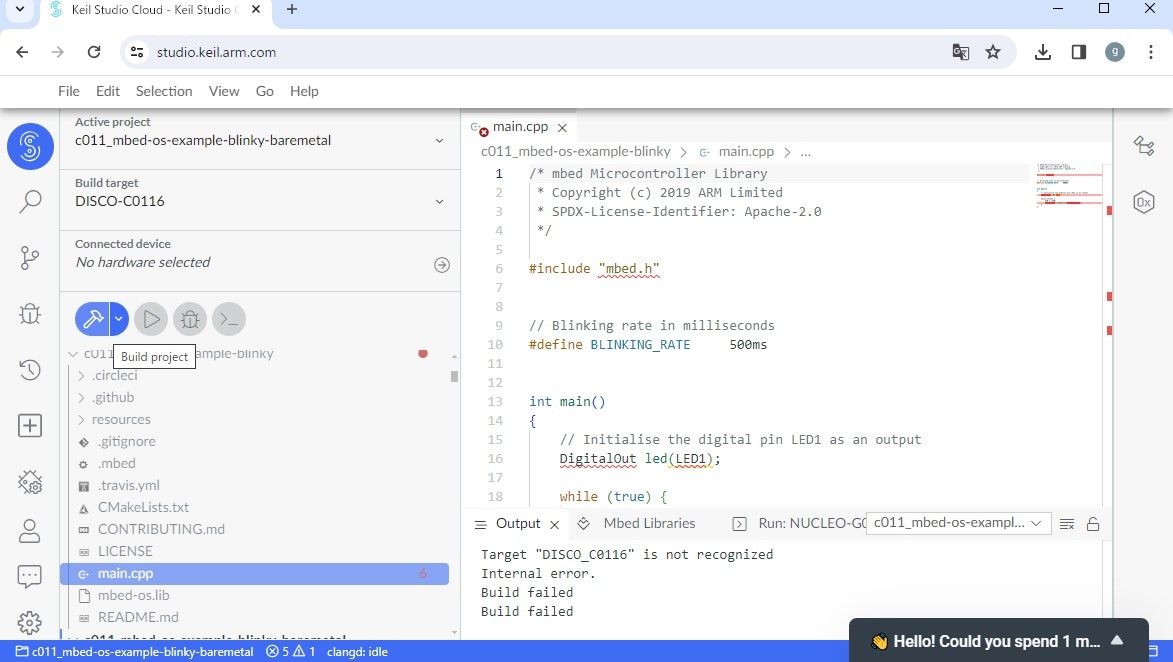Open README.md file
Viewport: 1173px width, 662px height.
tap(138, 617)
